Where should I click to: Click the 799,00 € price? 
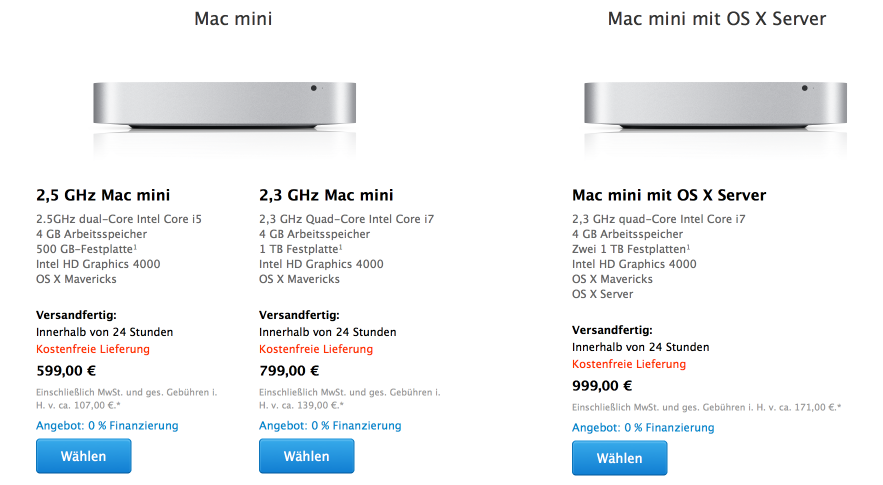click(289, 370)
